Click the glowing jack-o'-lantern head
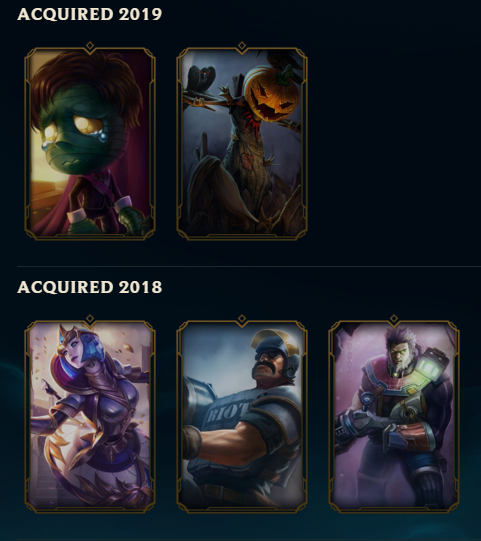Image resolution: width=481 pixels, height=541 pixels. coord(272,94)
